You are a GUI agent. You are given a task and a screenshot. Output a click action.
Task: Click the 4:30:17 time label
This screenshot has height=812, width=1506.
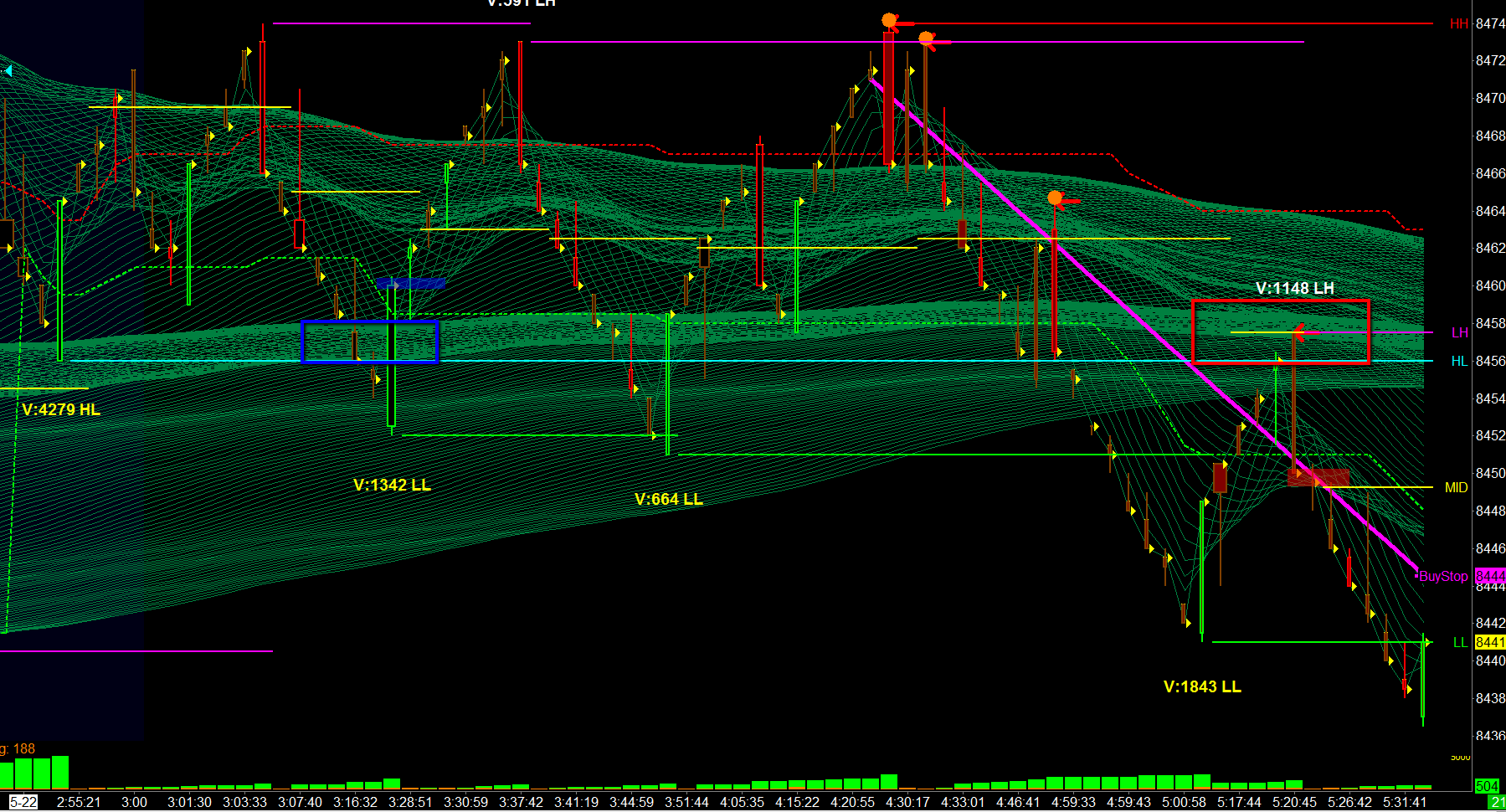(x=907, y=802)
